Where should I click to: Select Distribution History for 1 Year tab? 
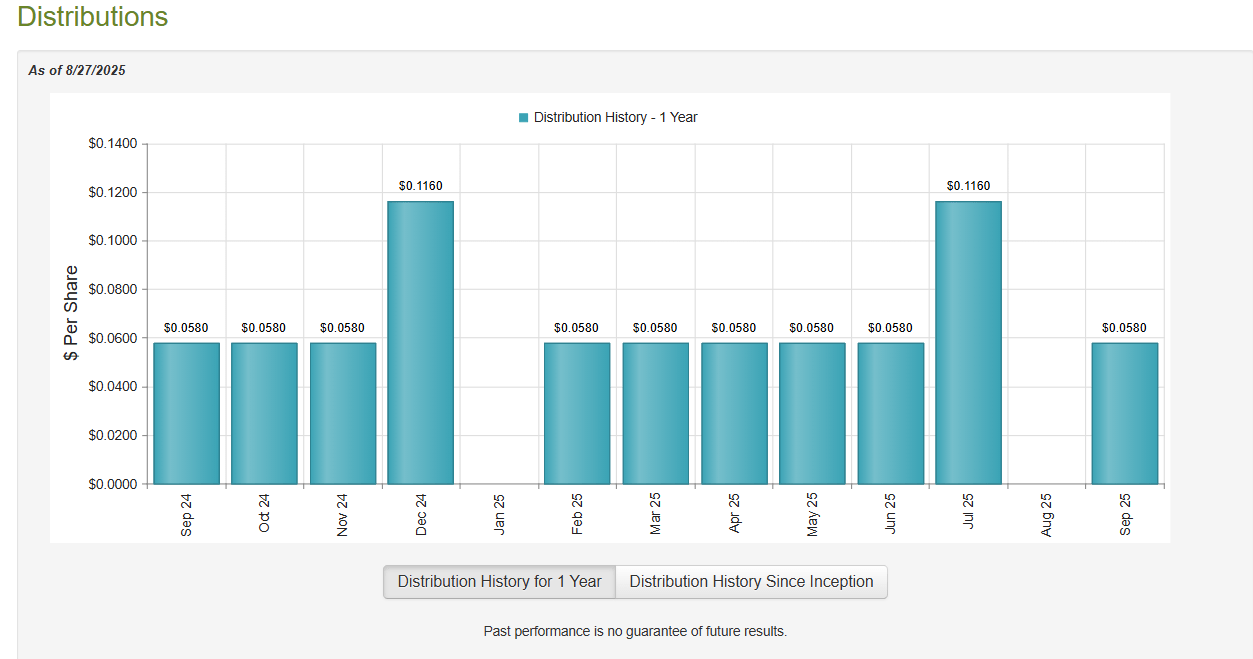click(499, 582)
